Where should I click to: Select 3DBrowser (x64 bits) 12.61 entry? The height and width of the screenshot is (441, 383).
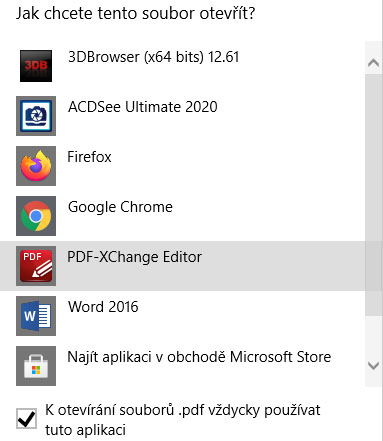click(182, 66)
